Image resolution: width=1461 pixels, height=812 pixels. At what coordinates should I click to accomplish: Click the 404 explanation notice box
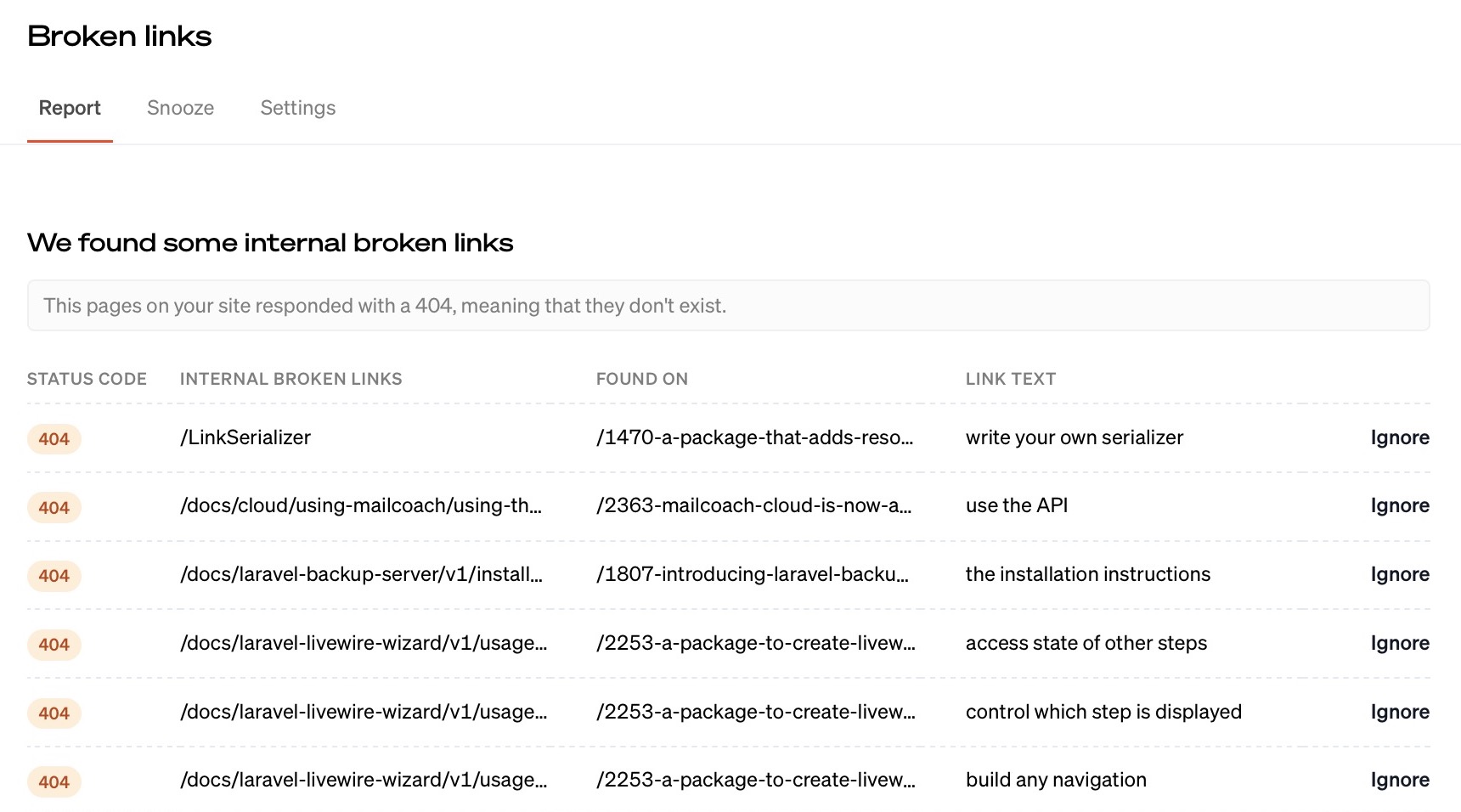729,306
